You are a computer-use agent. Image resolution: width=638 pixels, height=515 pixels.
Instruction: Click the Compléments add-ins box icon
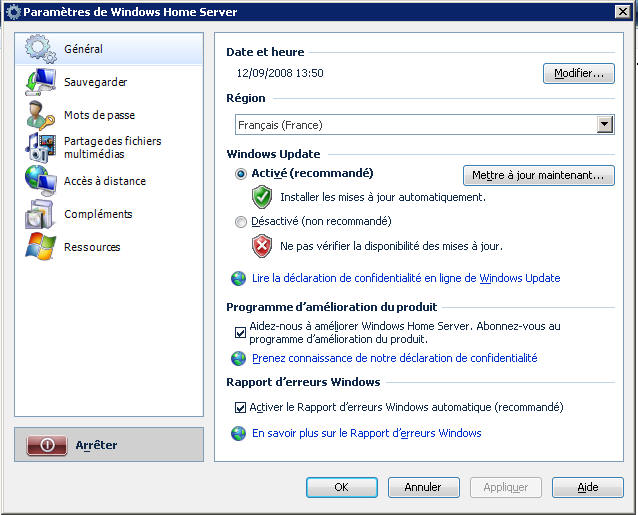[x=40, y=214]
